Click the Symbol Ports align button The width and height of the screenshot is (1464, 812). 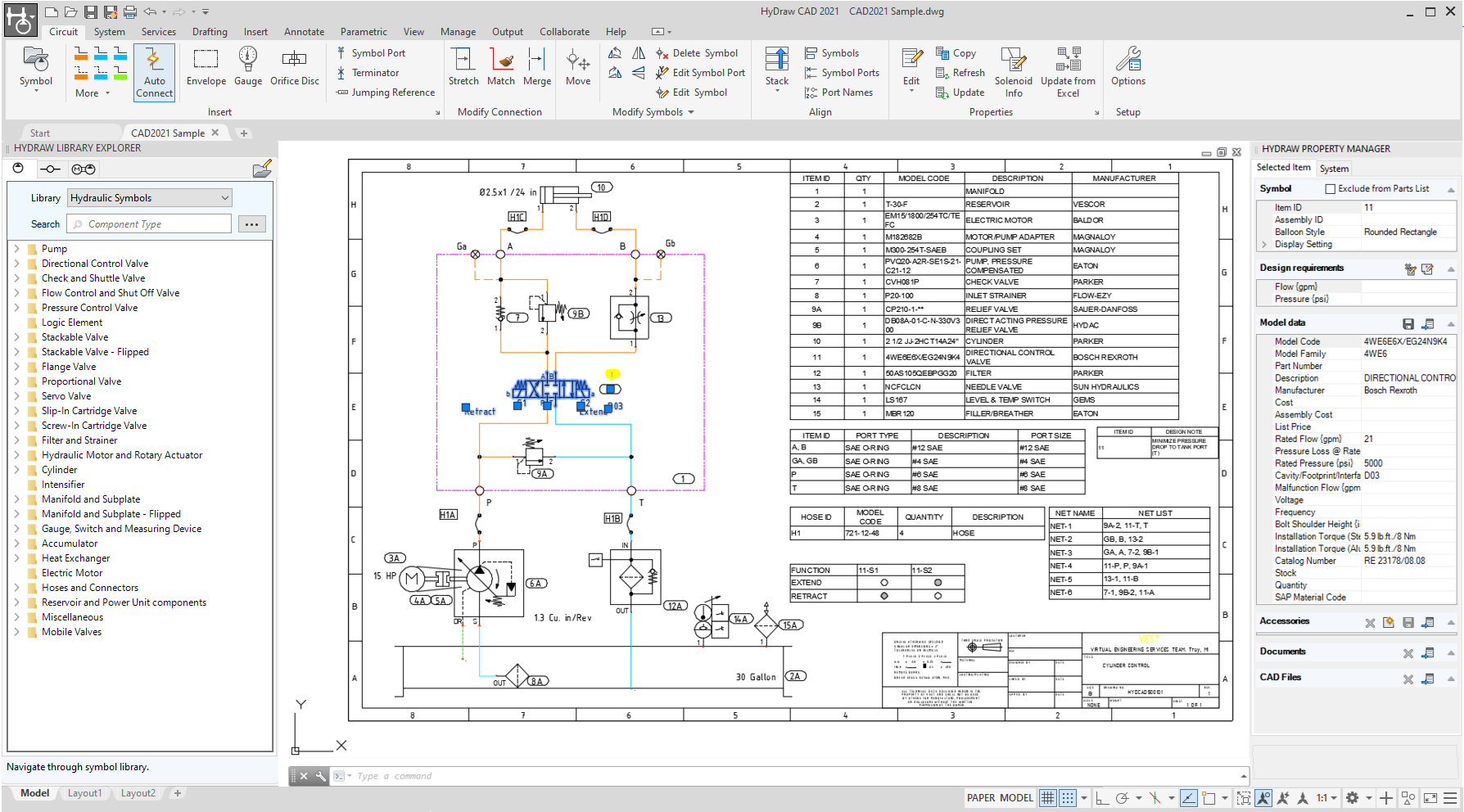(842, 73)
